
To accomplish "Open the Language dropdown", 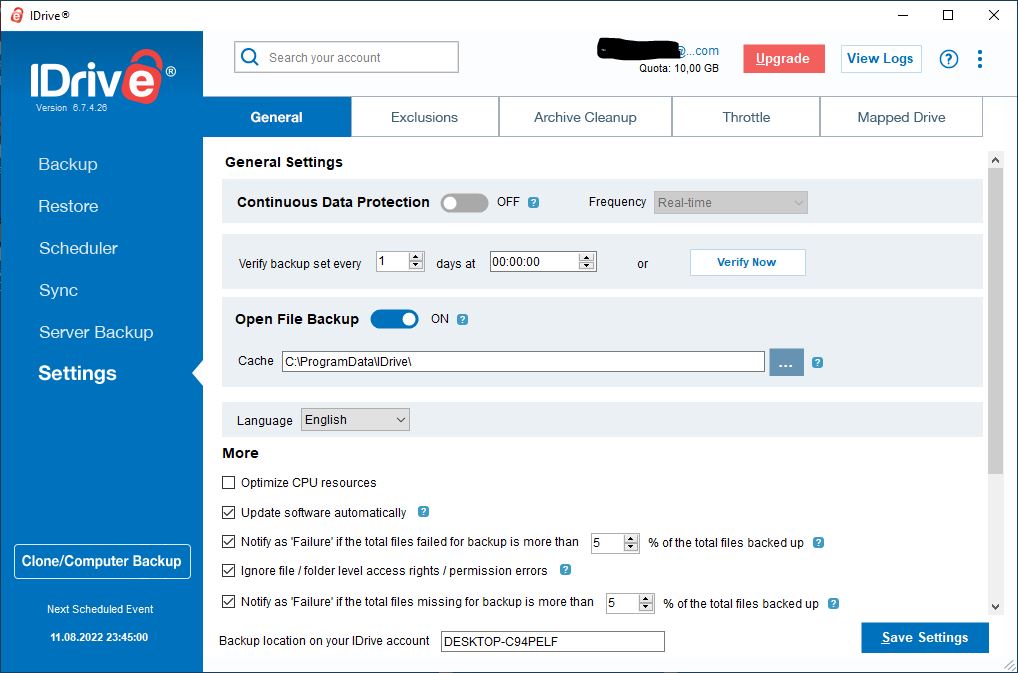I will [x=355, y=420].
